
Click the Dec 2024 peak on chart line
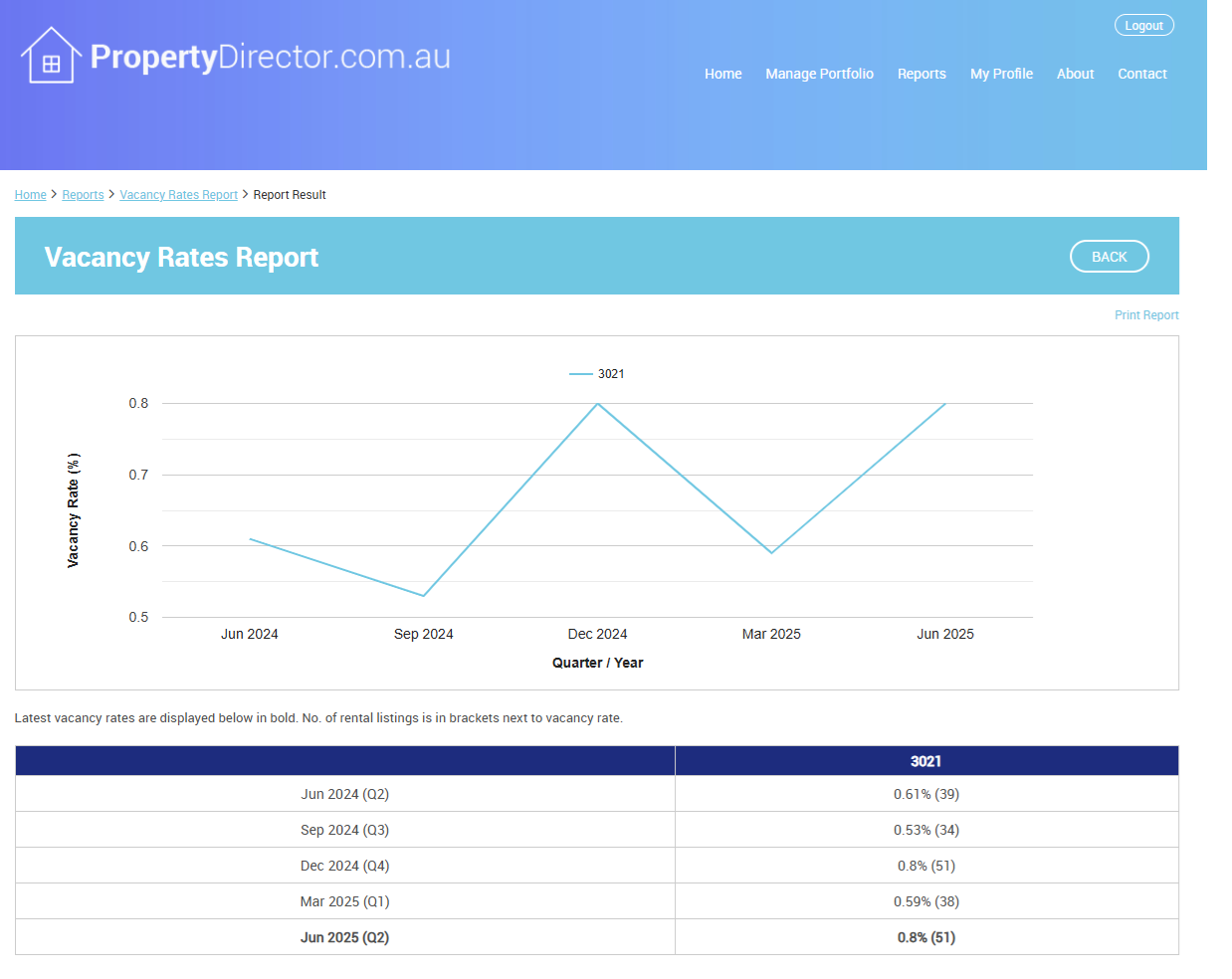(x=597, y=404)
